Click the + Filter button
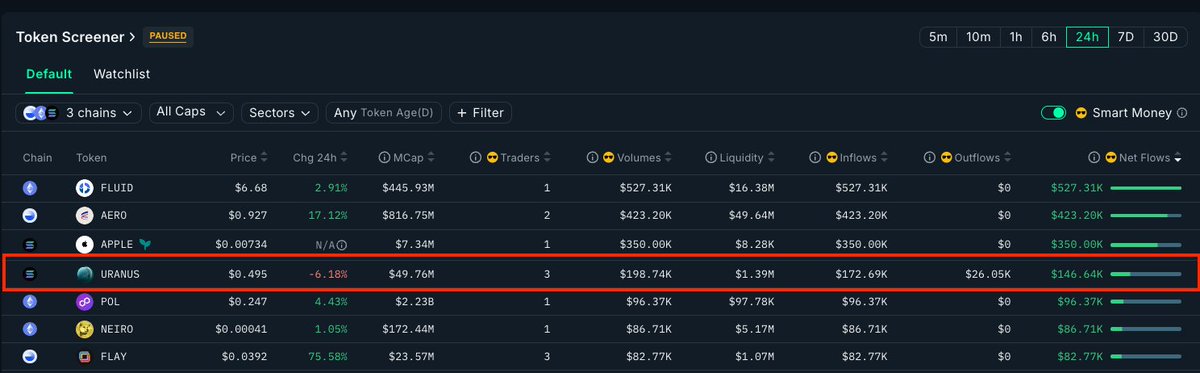 point(480,113)
